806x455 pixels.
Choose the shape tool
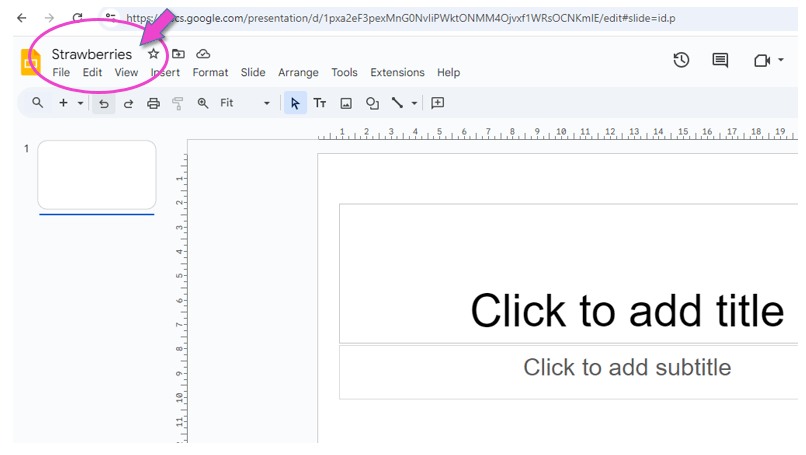click(x=372, y=103)
